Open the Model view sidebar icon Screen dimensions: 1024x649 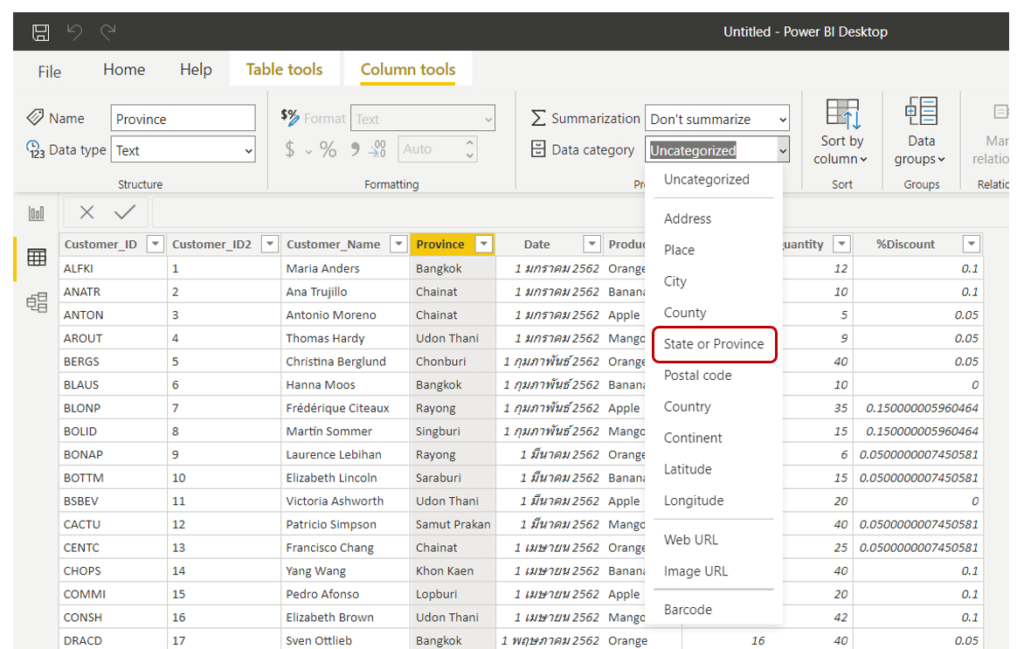37,302
